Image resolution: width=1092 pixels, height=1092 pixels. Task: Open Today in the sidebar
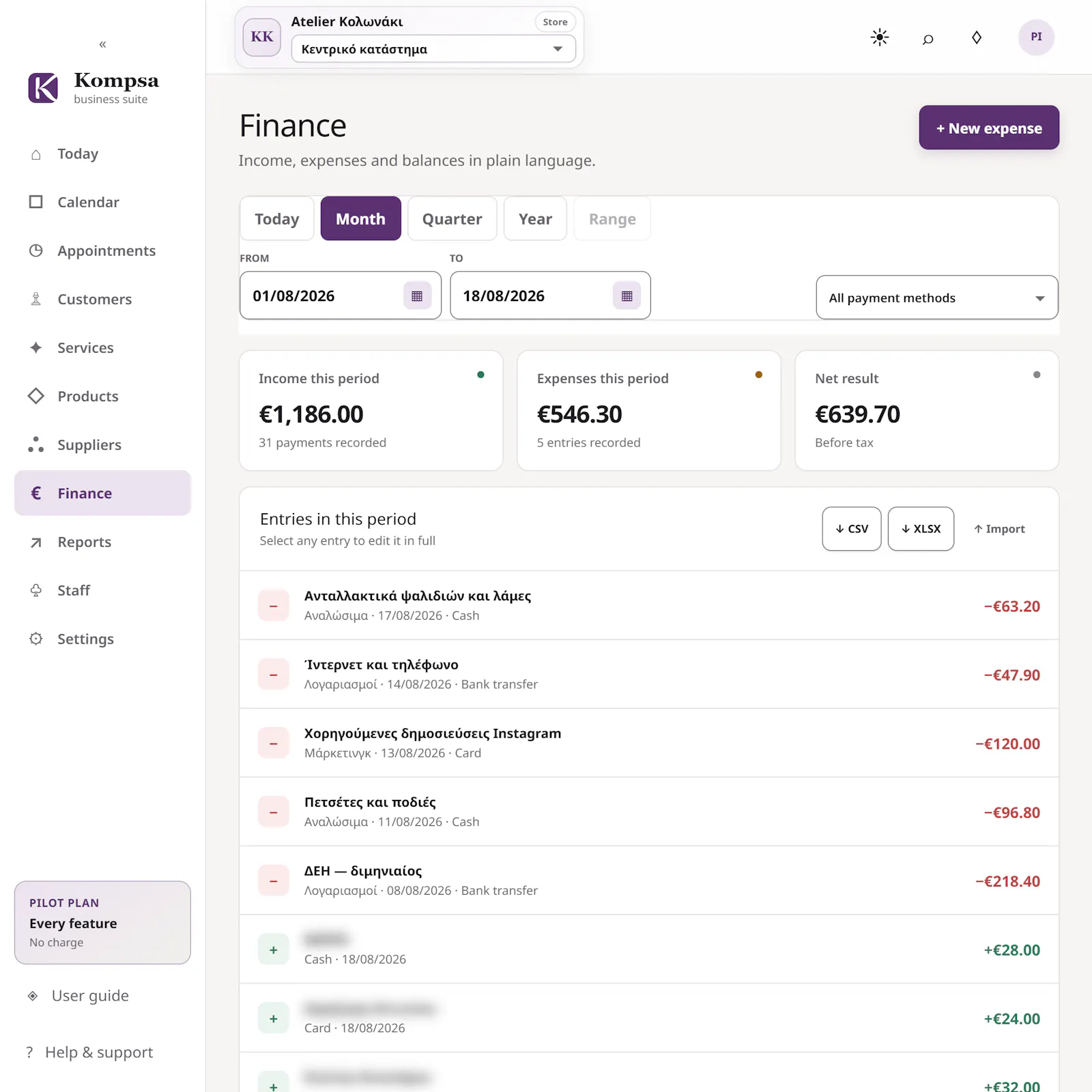pyautogui.click(x=102, y=154)
